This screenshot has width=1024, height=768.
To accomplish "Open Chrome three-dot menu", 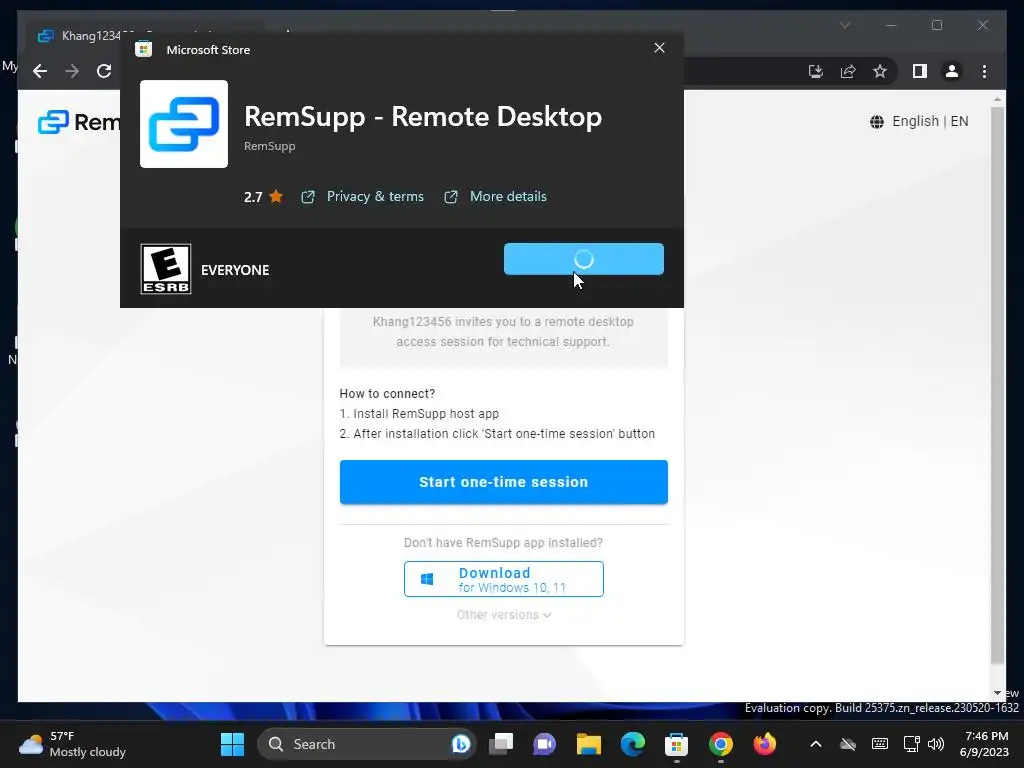I will click(984, 71).
